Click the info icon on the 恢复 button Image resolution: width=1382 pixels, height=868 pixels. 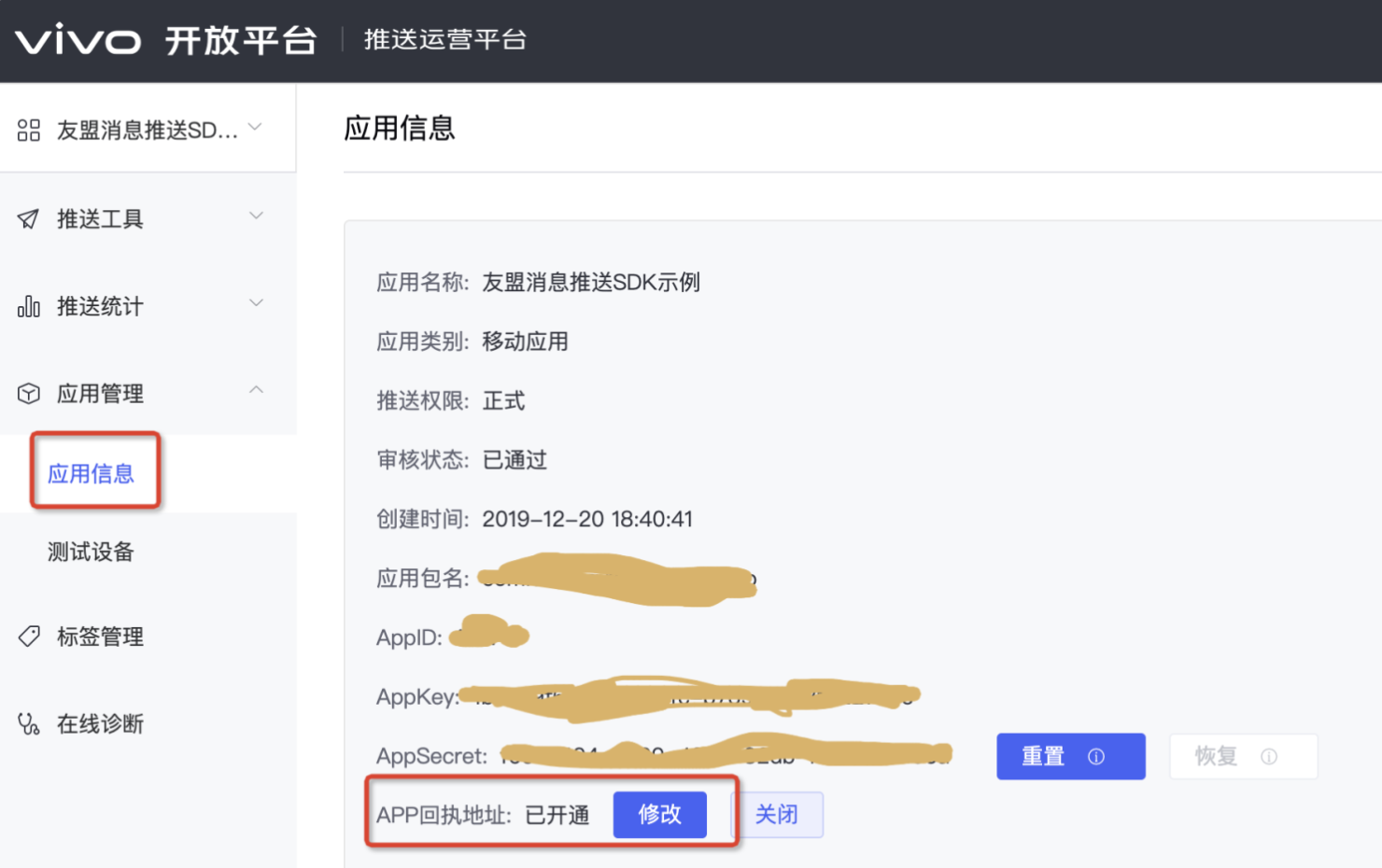point(1269,756)
